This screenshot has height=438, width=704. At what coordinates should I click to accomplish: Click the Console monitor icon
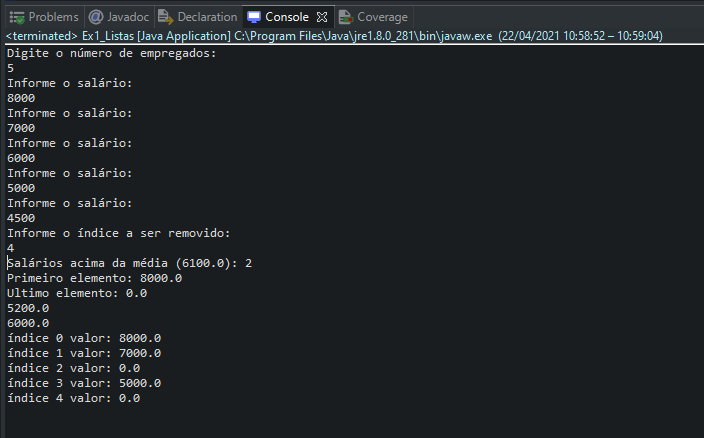coord(254,17)
